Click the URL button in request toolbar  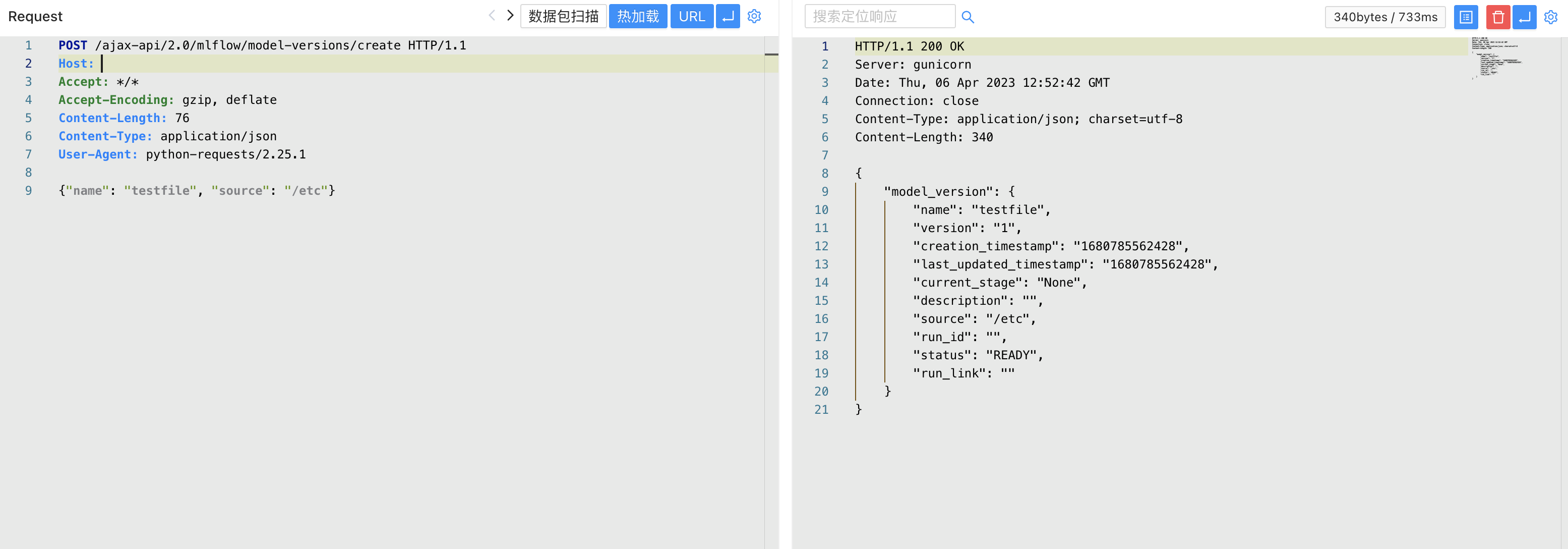click(691, 17)
